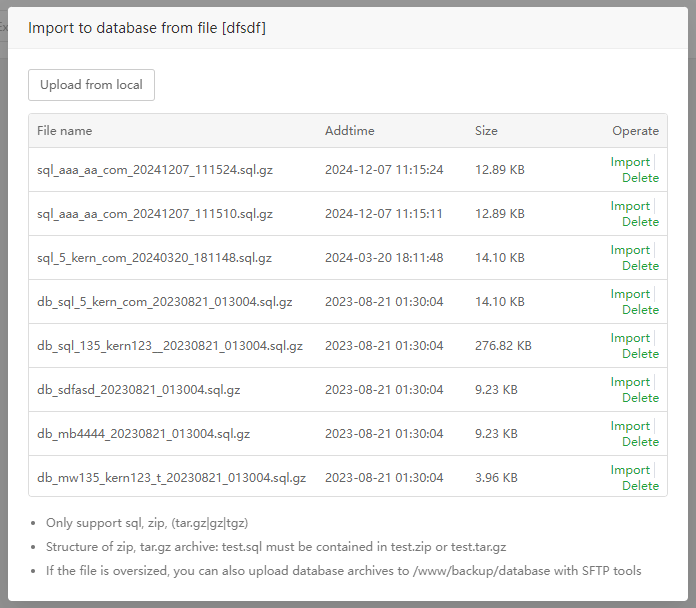Click the Addtime column header
Viewport: 696px width, 608px height.
(x=349, y=131)
